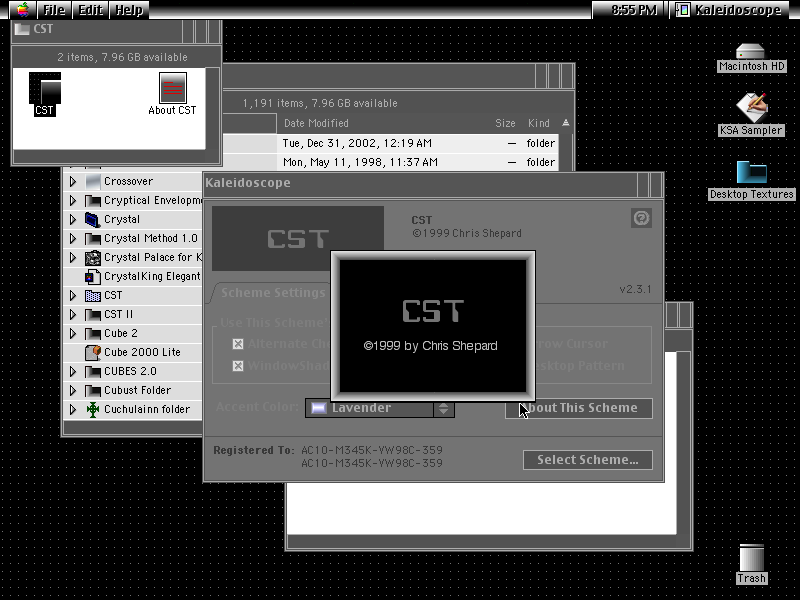Click the Crystal Method 1.0 folder icon
800x600 pixels.
[92, 238]
